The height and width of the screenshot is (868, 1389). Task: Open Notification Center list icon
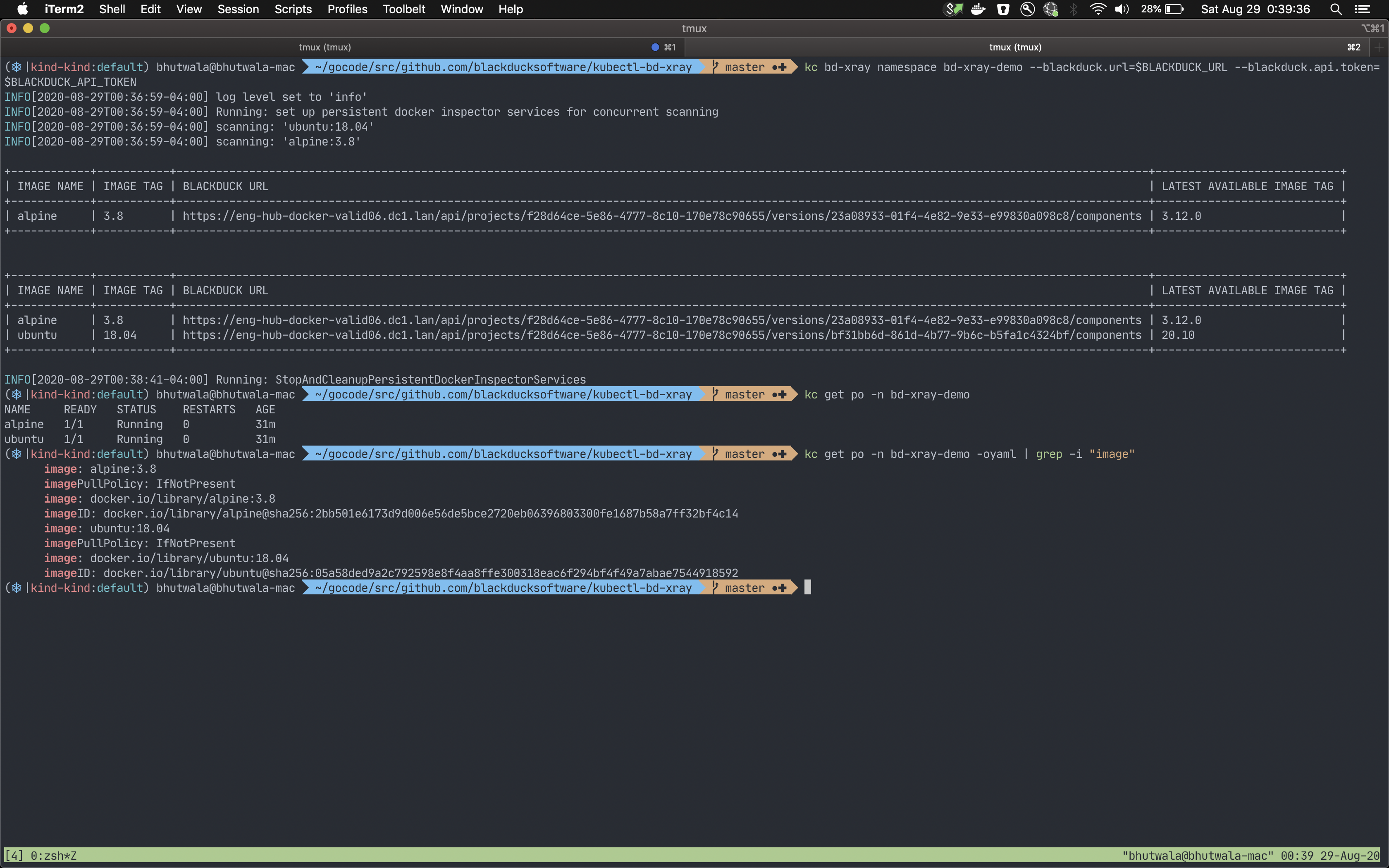[1363, 9]
